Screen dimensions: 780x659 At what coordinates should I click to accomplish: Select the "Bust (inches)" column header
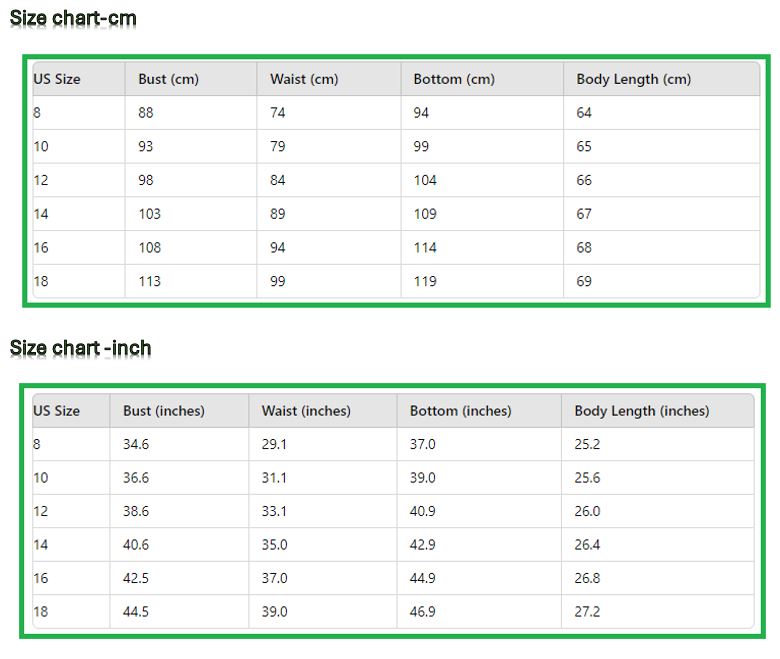click(164, 411)
